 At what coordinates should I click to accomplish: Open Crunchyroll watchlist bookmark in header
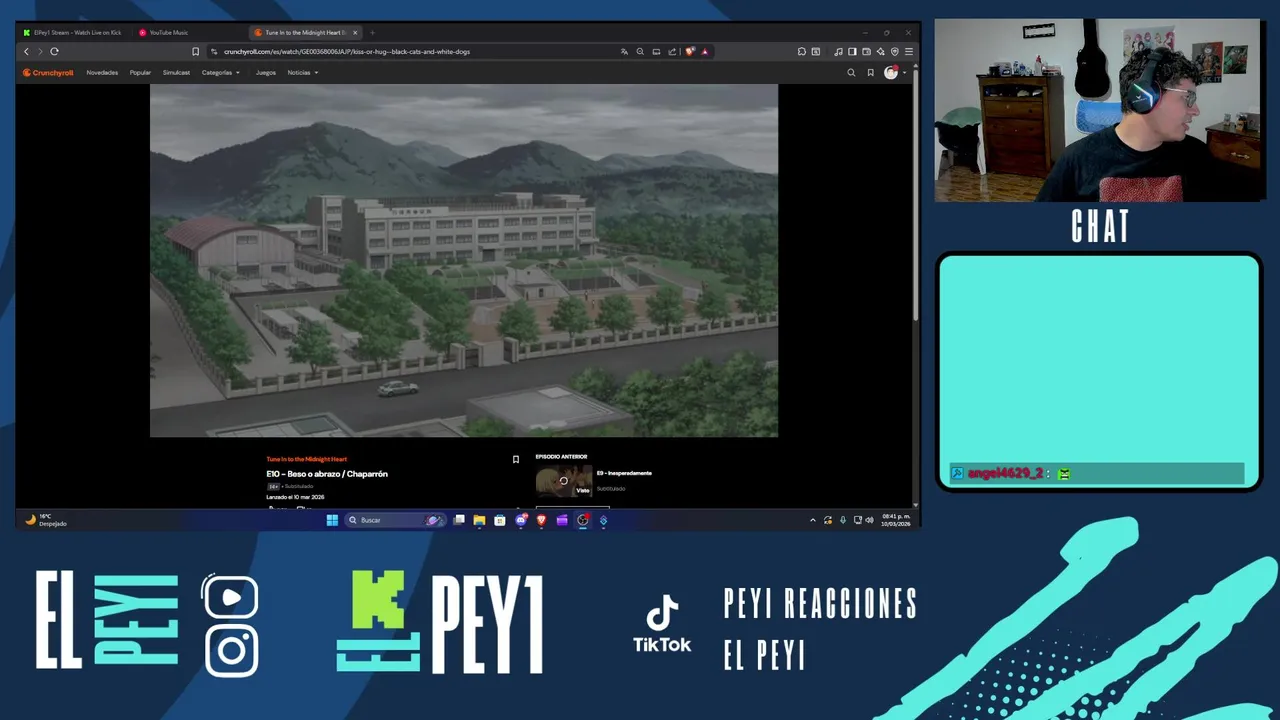pyautogui.click(x=870, y=72)
